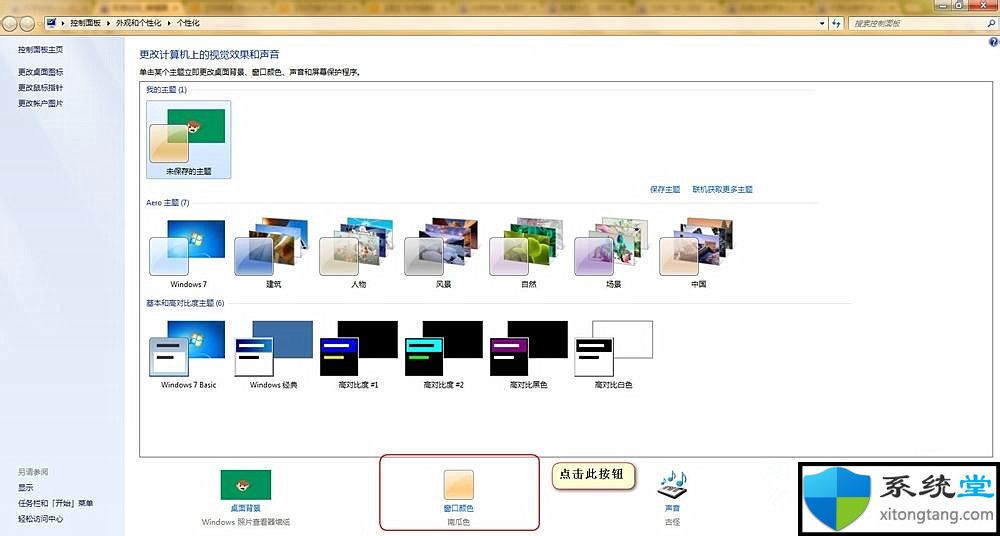
Task: Click the forward navigation arrow
Action: 27,24
